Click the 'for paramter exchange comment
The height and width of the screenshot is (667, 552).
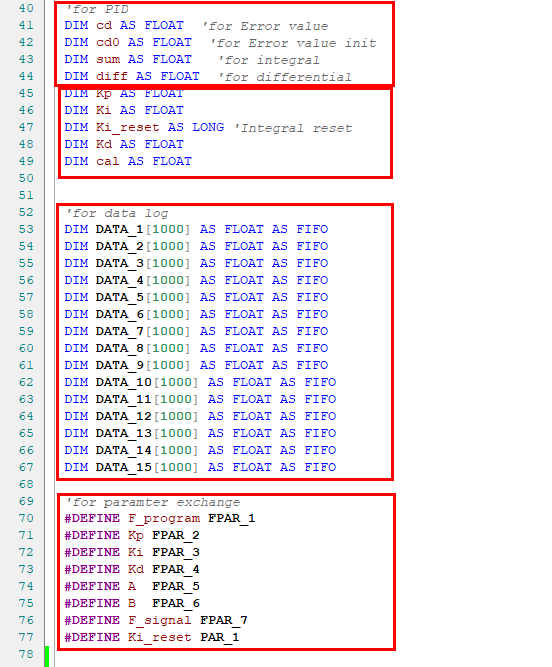152,502
